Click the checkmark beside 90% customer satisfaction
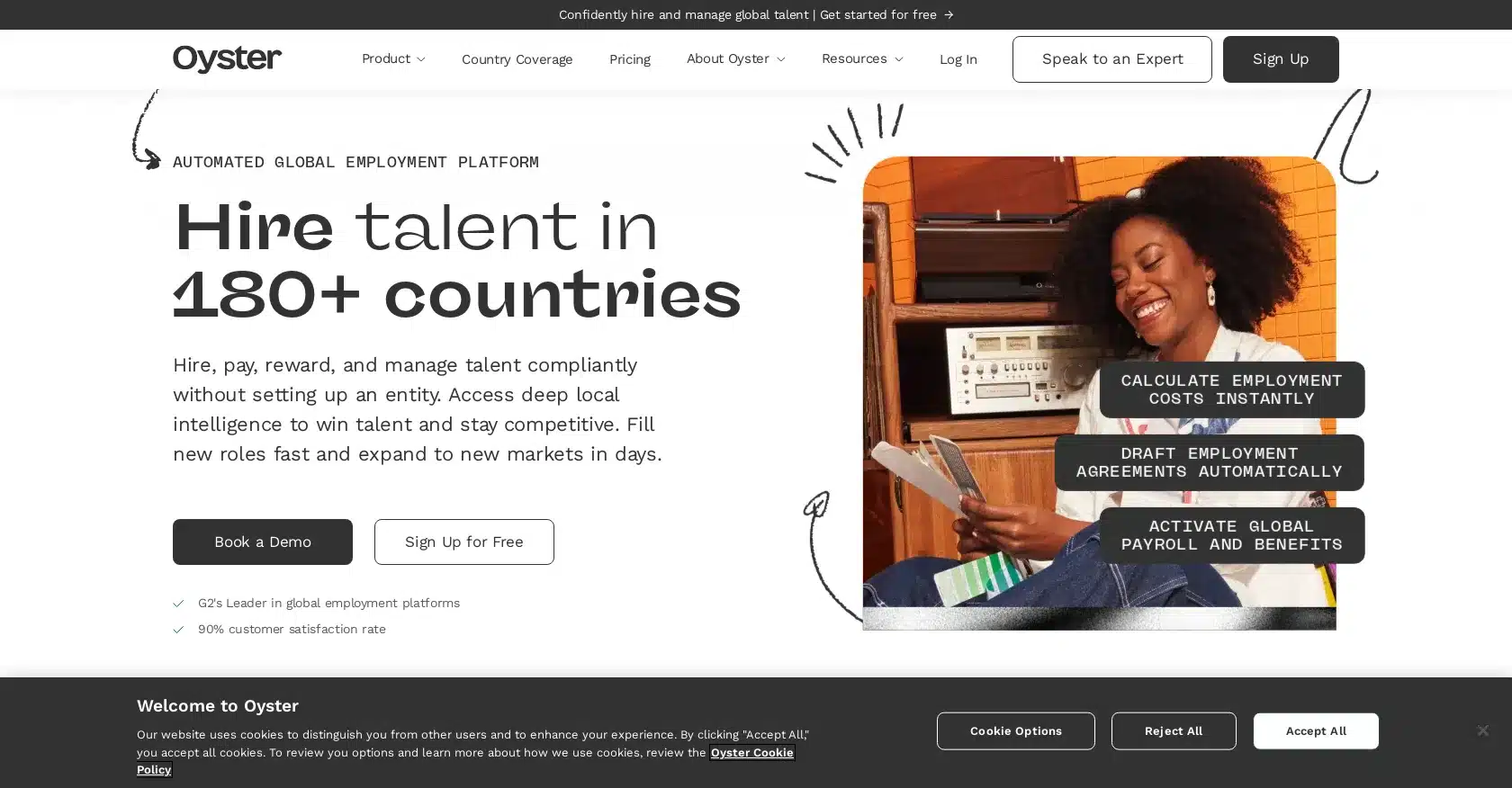 (178, 630)
